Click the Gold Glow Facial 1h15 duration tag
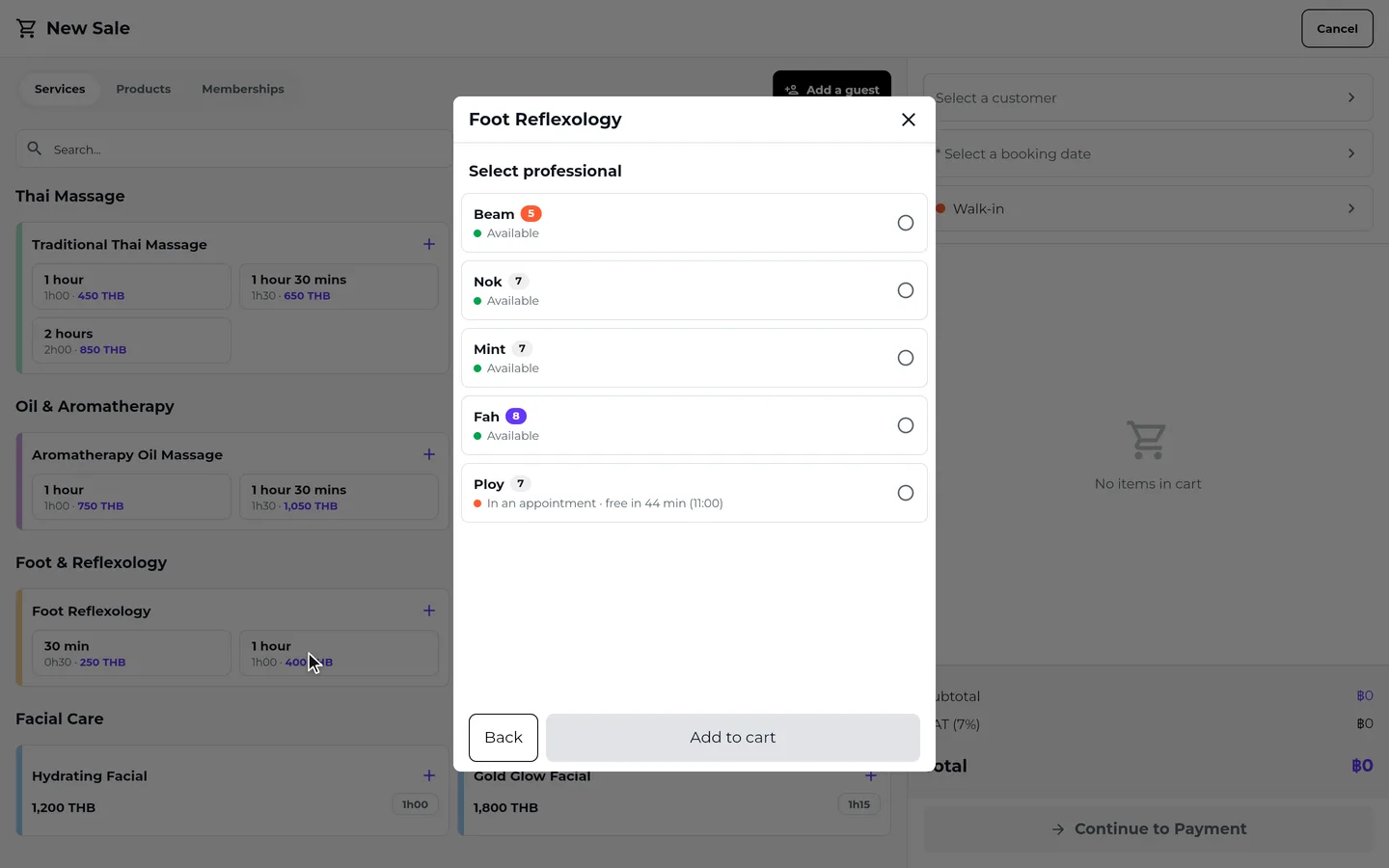 [x=858, y=804]
